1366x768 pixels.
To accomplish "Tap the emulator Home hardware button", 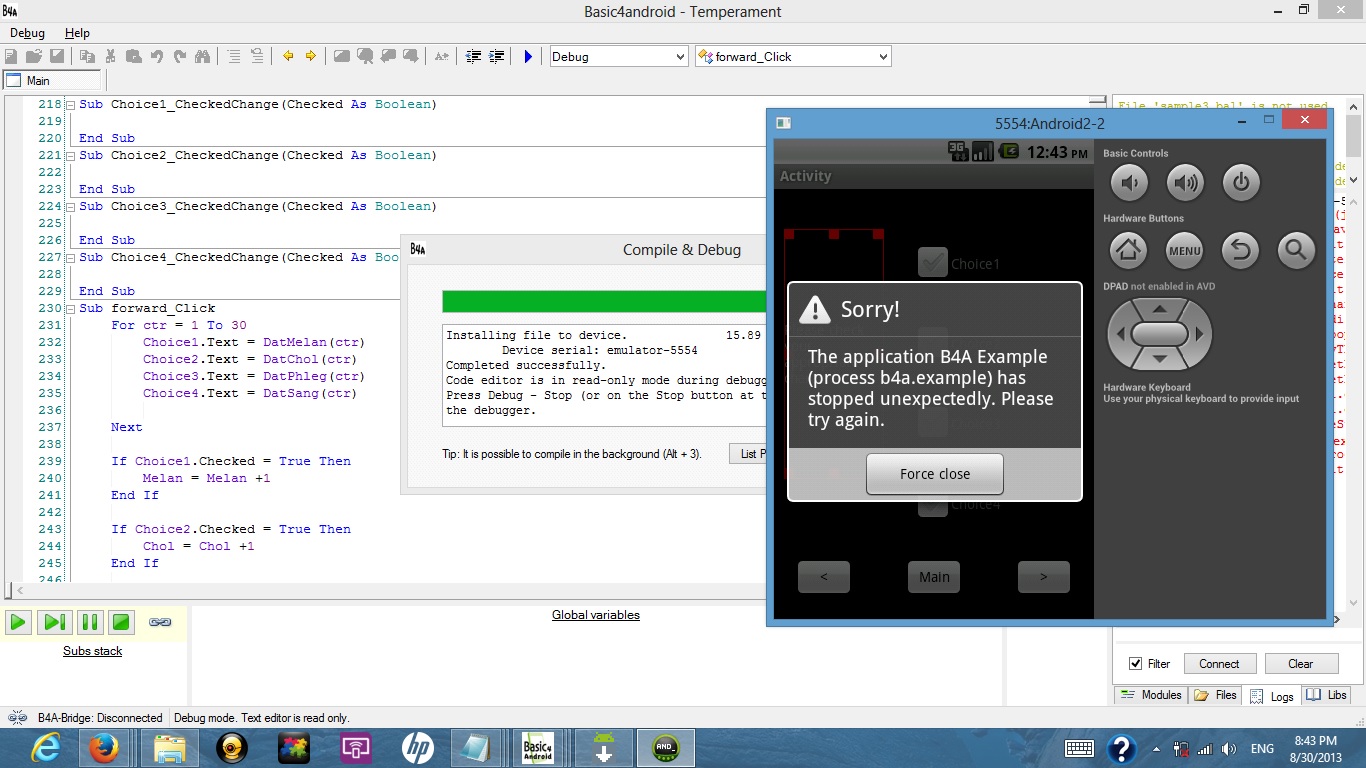I will tap(1130, 250).
